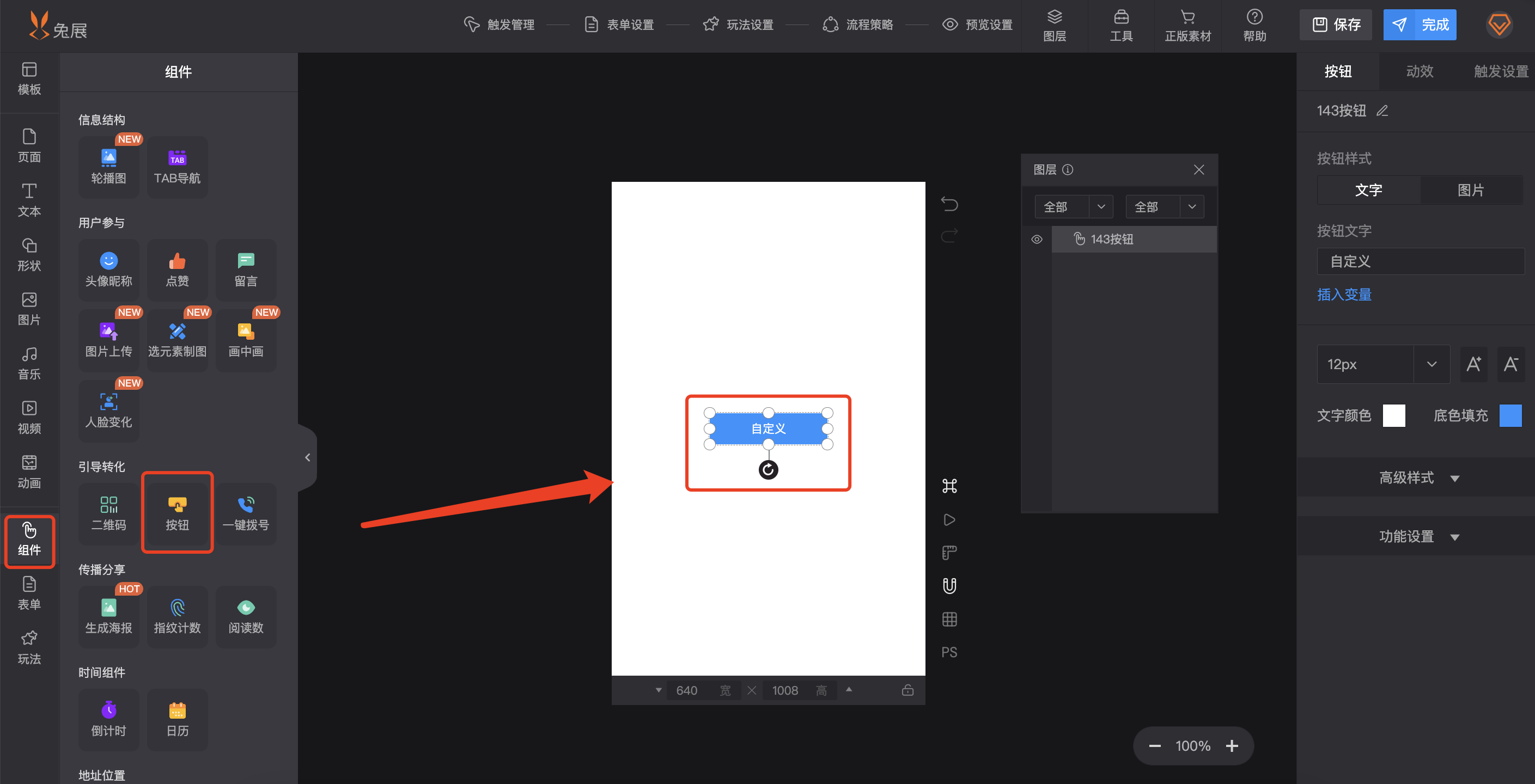Add the 阅读数 read count component
Screen dimensions: 1535x784
pyautogui.click(x=246, y=617)
